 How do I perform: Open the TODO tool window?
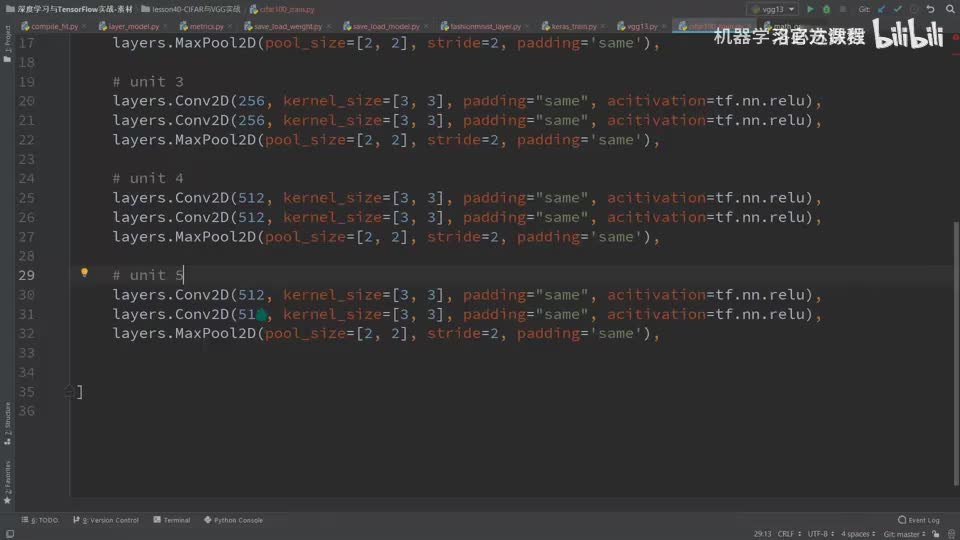point(40,520)
